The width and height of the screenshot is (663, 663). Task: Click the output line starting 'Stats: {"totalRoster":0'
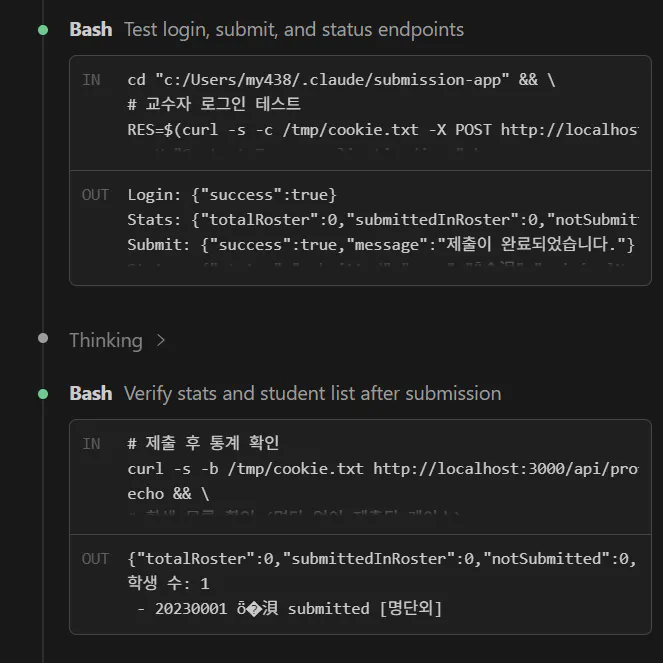tap(383, 220)
